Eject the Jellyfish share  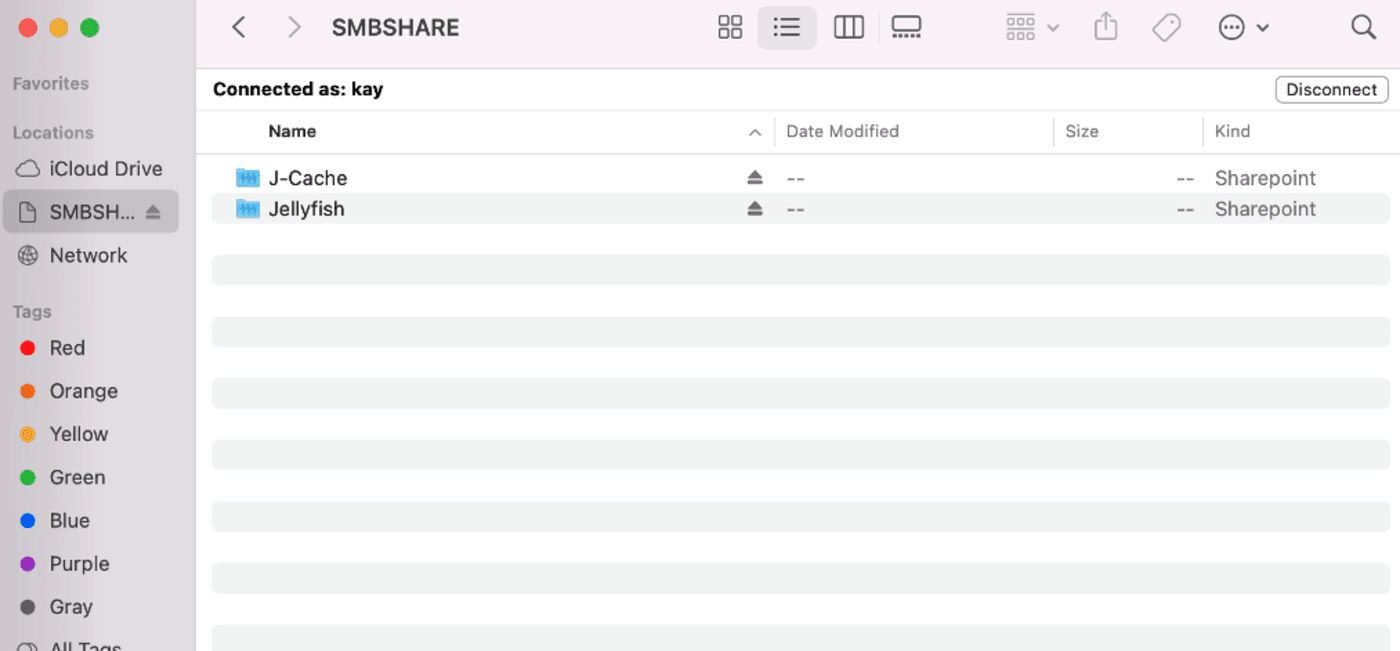755,209
